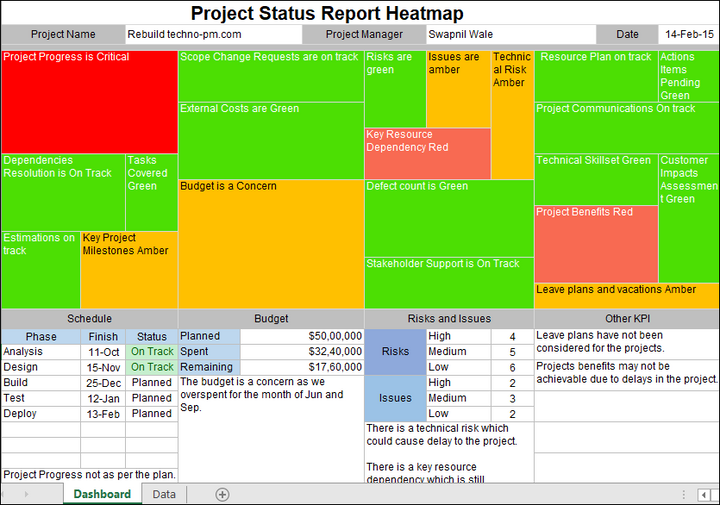
Task: Select Tasks Covered Green tile
Action: tap(152, 192)
